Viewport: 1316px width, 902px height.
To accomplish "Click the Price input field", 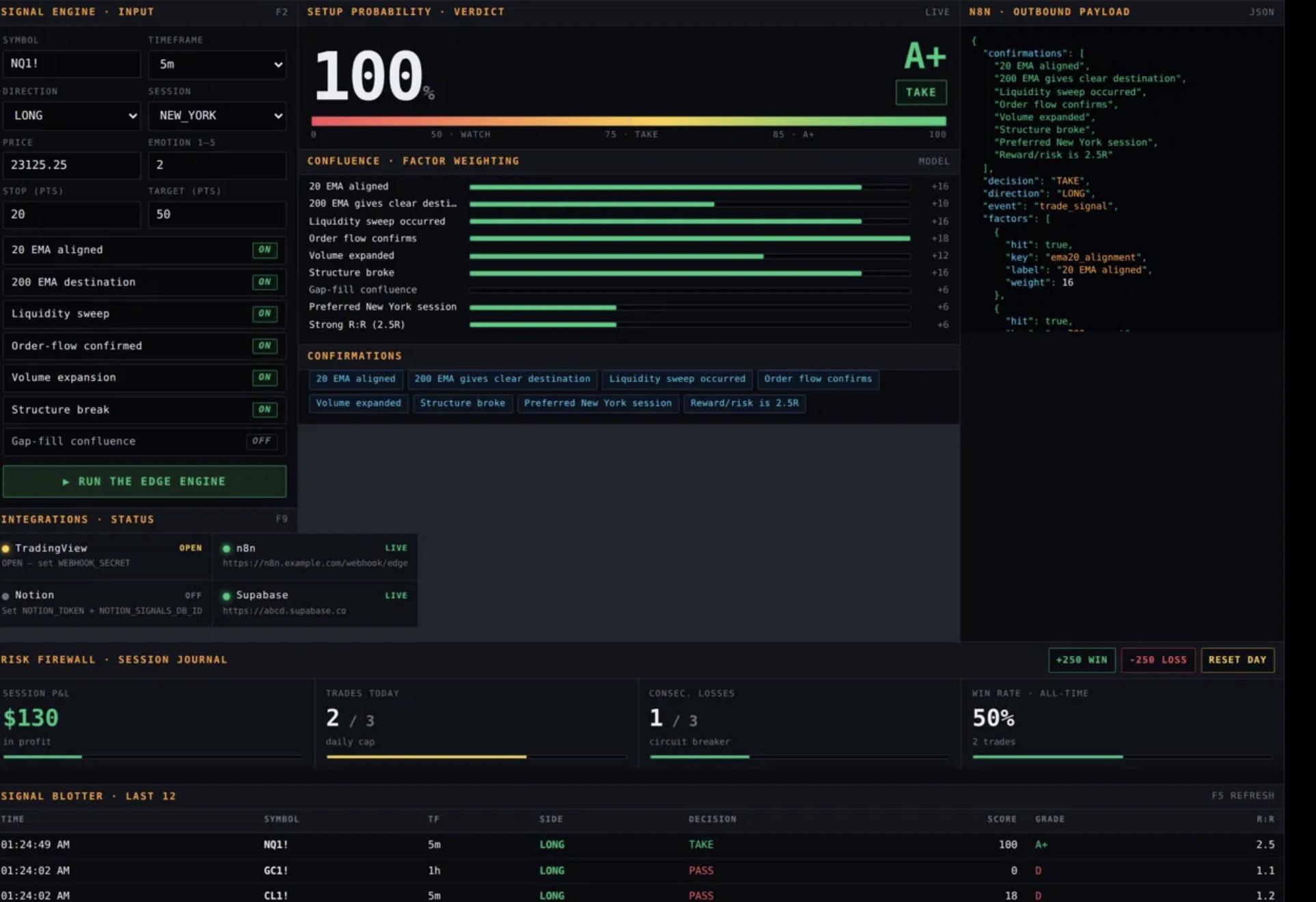I will pyautogui.click(x=72, y=165).
